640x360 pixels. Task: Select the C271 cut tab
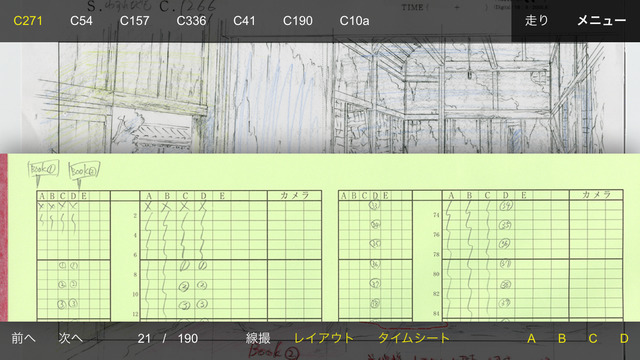(x=28, y=21)
